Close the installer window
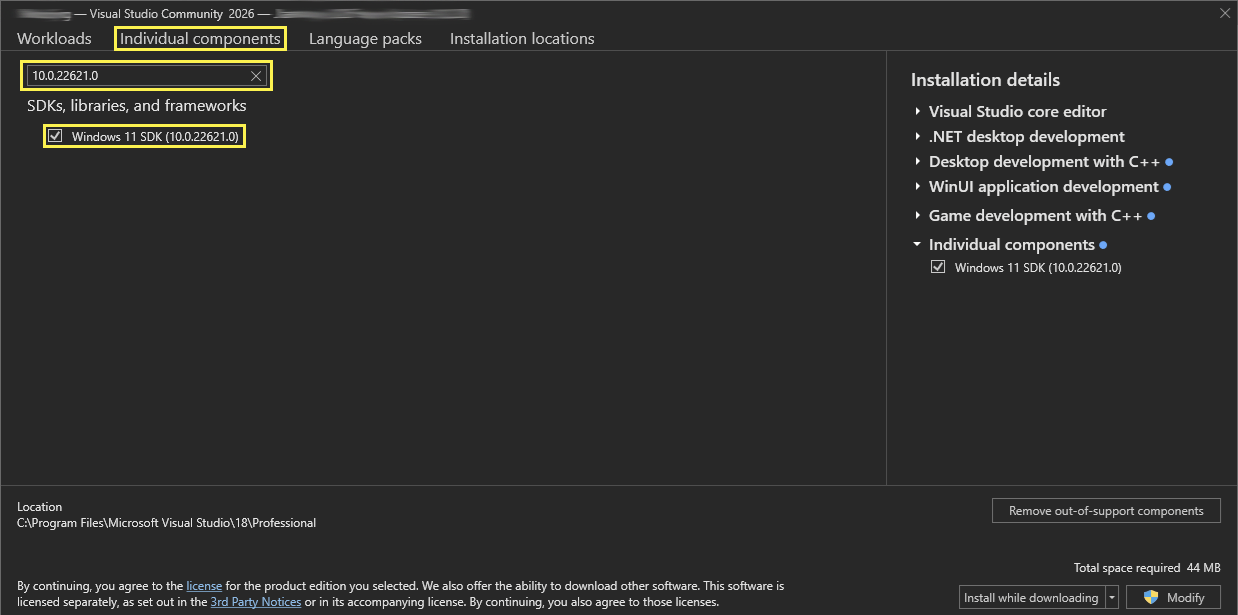Screen dimensions: 1238x615 (1224, 13)
